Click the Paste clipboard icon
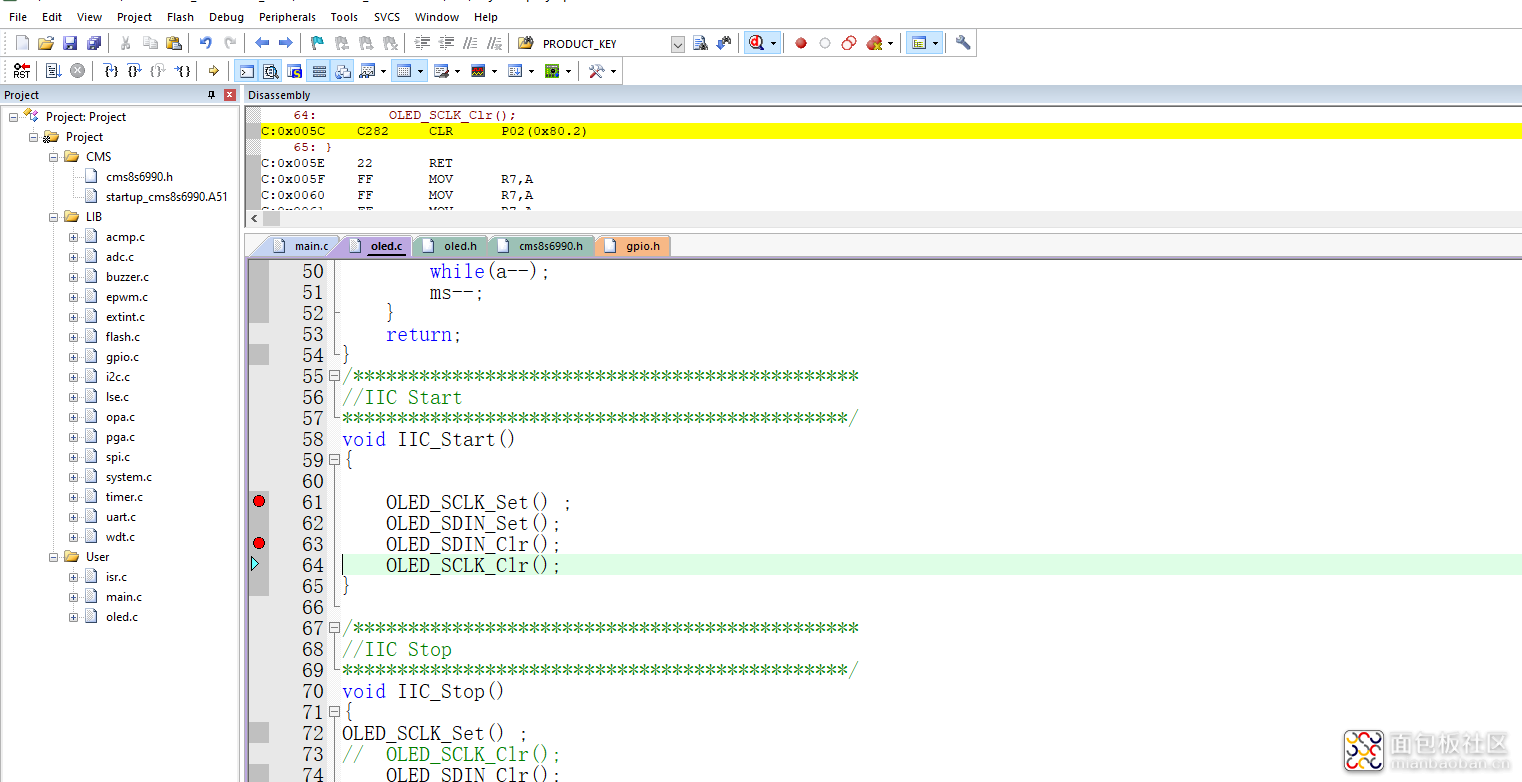 click(174, 43)
